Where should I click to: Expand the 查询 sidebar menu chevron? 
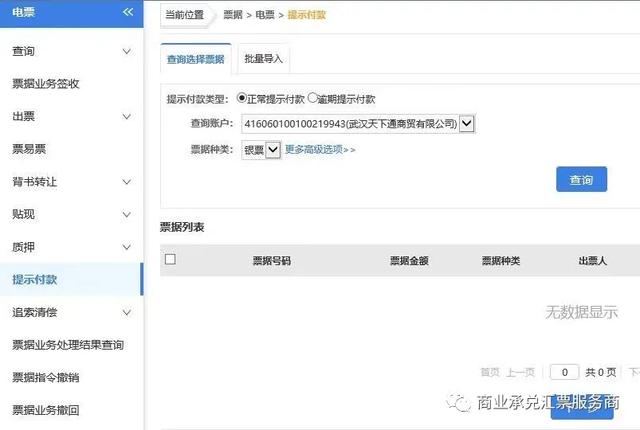127,51
